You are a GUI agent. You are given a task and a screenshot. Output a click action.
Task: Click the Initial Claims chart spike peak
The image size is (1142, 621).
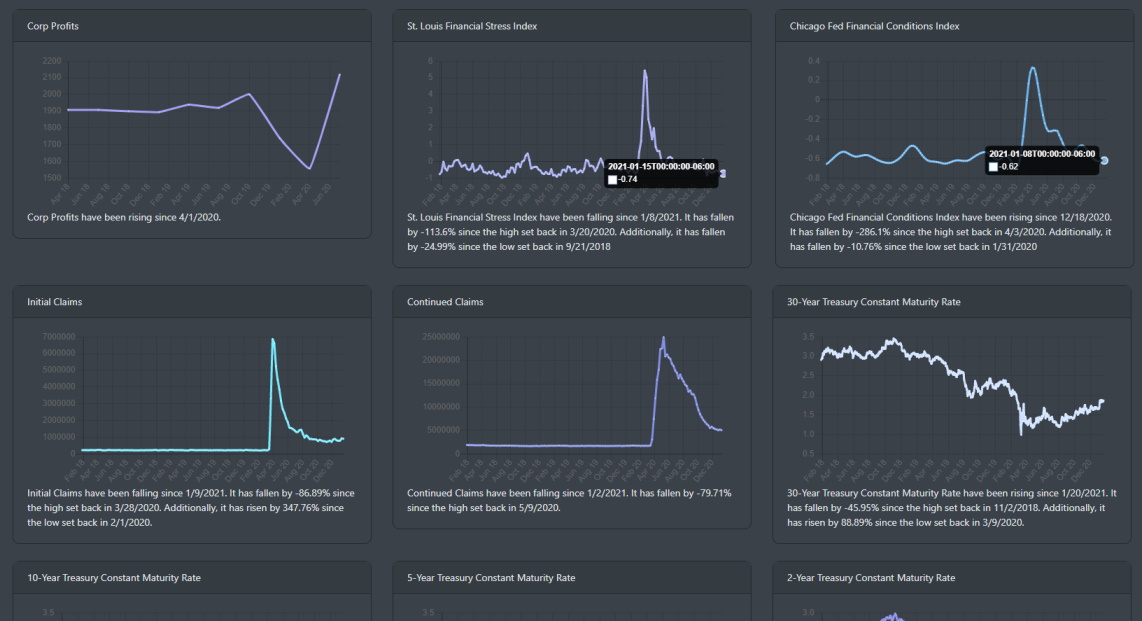pyautogui.click(x=273, y=341)
